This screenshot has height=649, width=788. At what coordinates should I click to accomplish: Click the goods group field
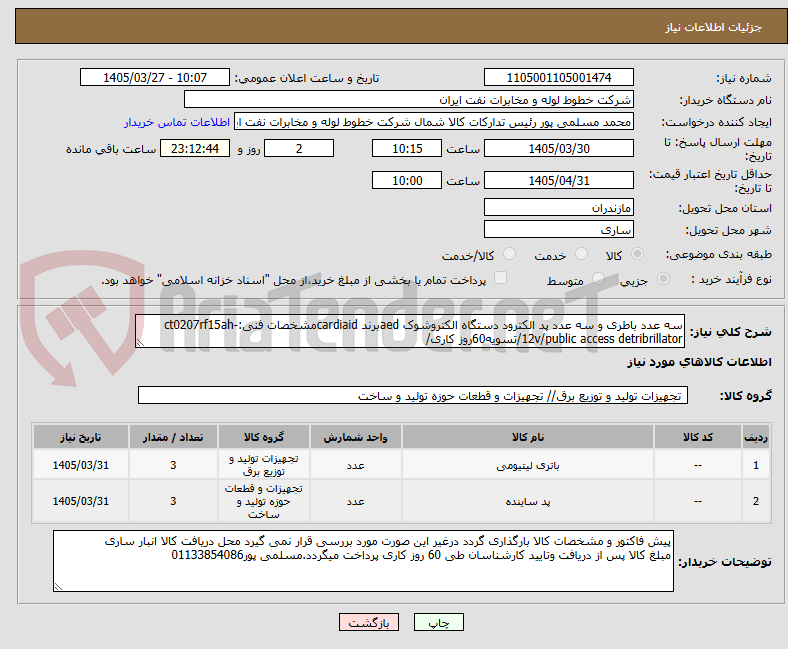tap(413, 395)
